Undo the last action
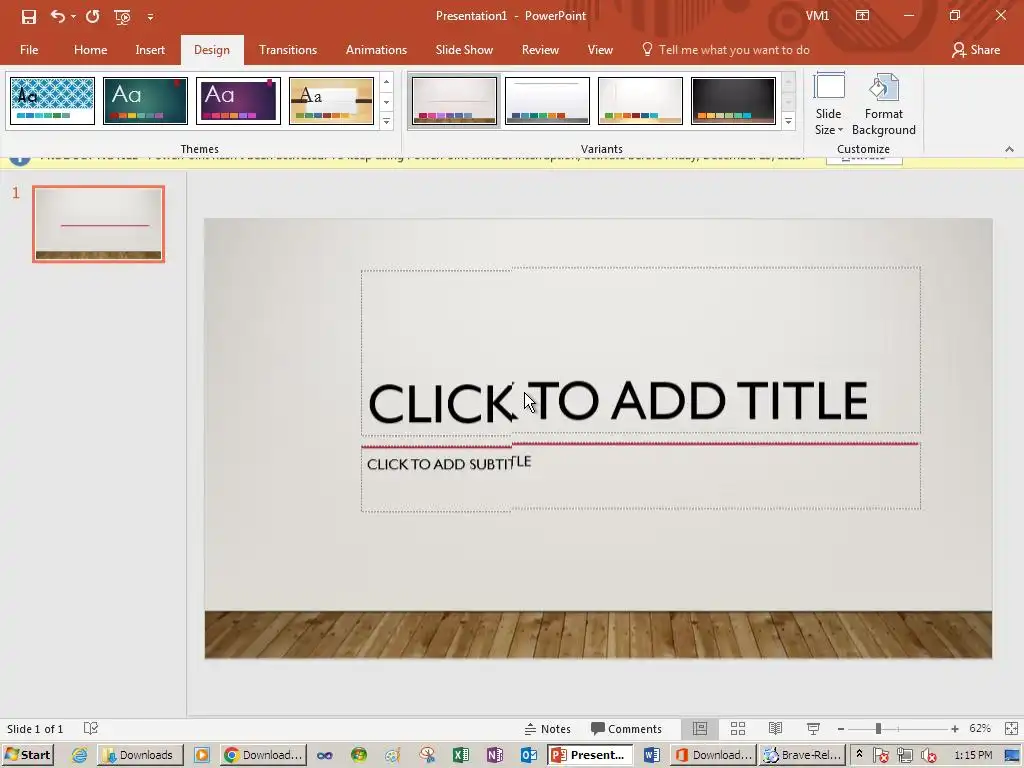Screen dimensions: 1024x768 (x=57, y=16)
